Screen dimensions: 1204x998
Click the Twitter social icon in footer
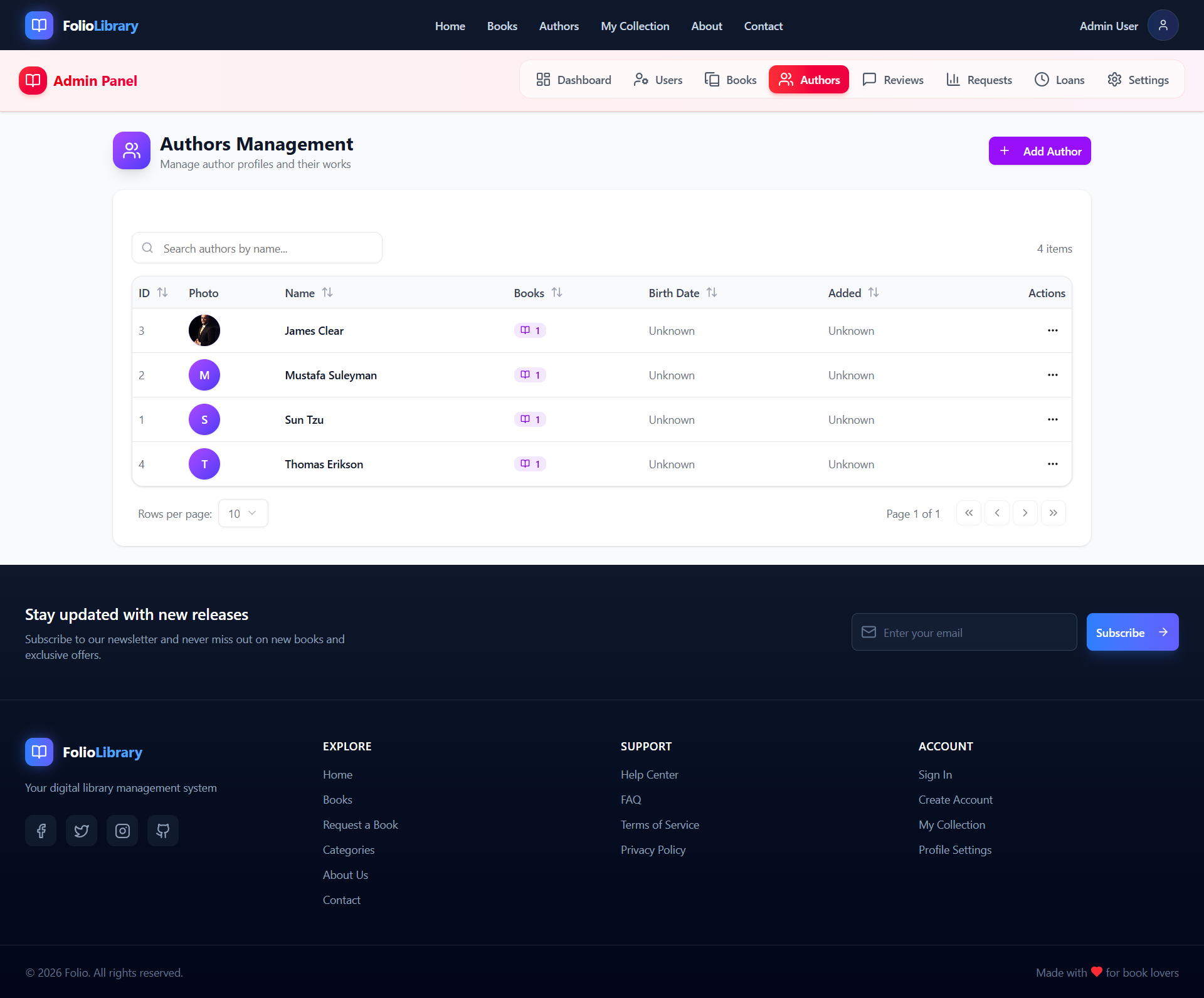pyautogui.click(x=82, y=830)
